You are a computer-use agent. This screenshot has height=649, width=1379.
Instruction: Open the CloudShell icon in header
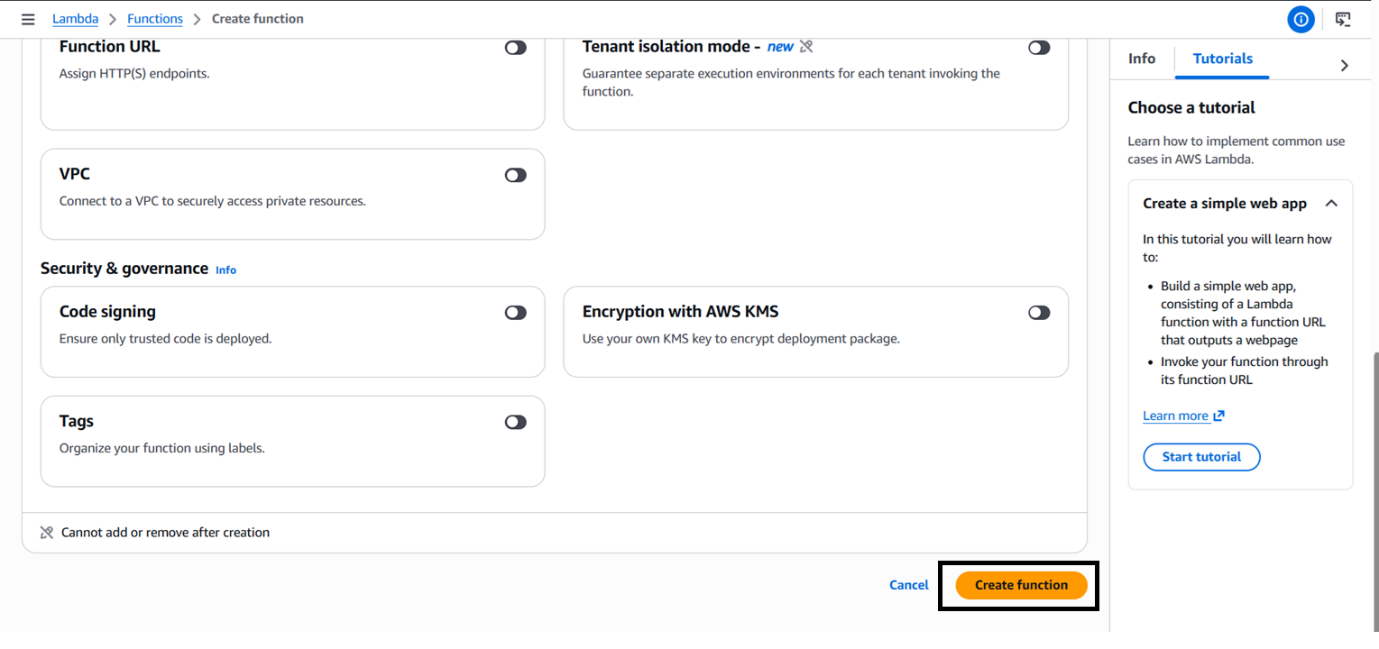point(1343,19)
